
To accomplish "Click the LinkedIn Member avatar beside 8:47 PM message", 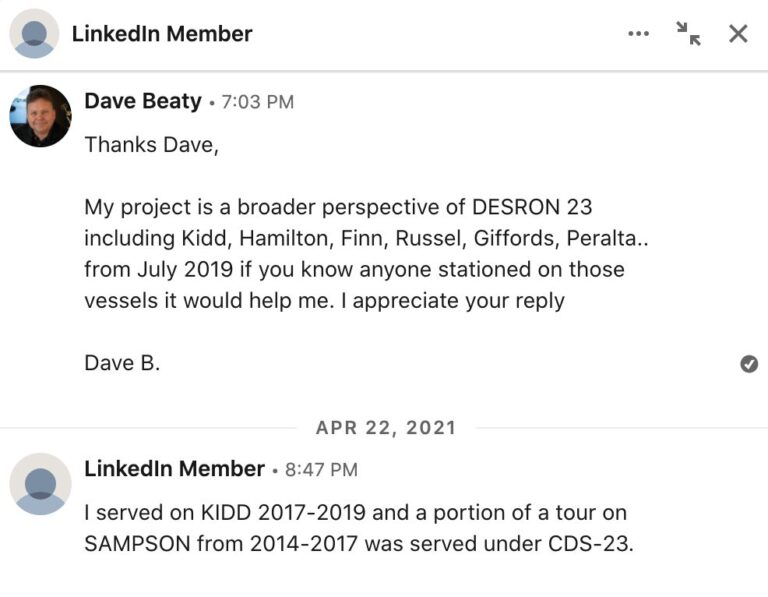I will click(41, 484).
